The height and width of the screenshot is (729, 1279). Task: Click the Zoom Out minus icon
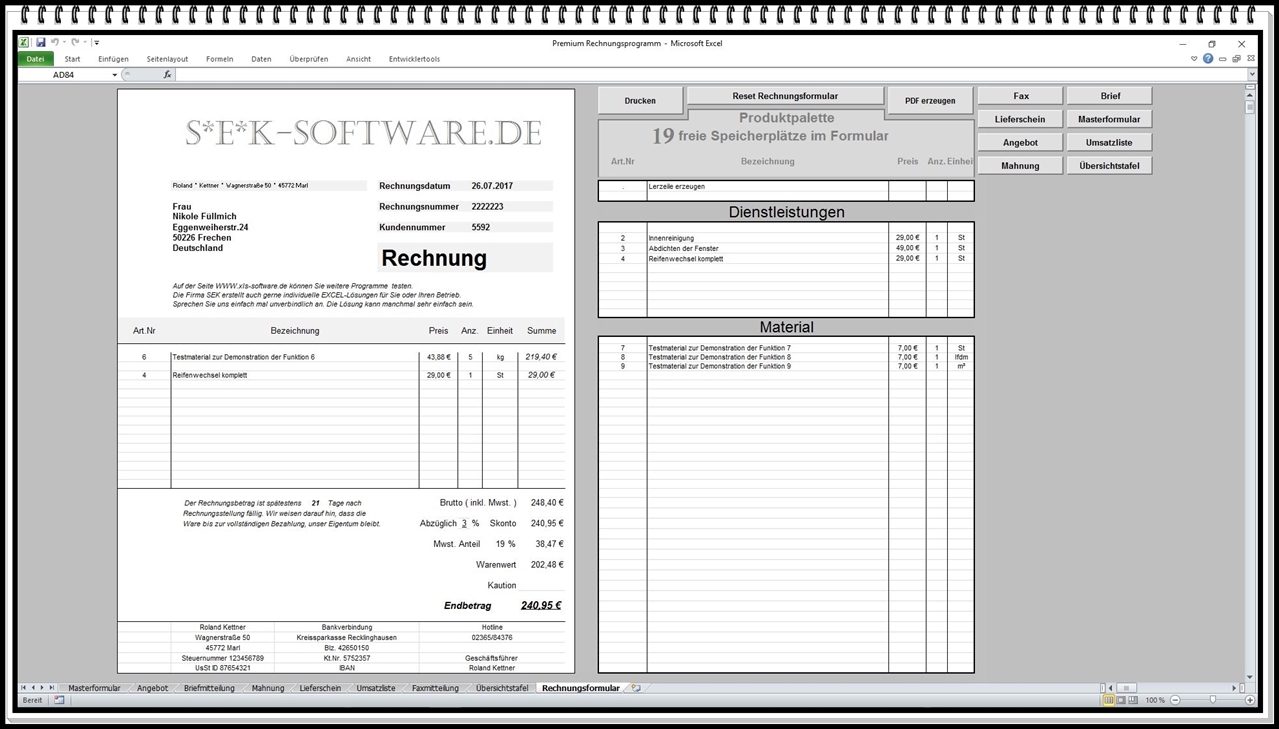1175,700
